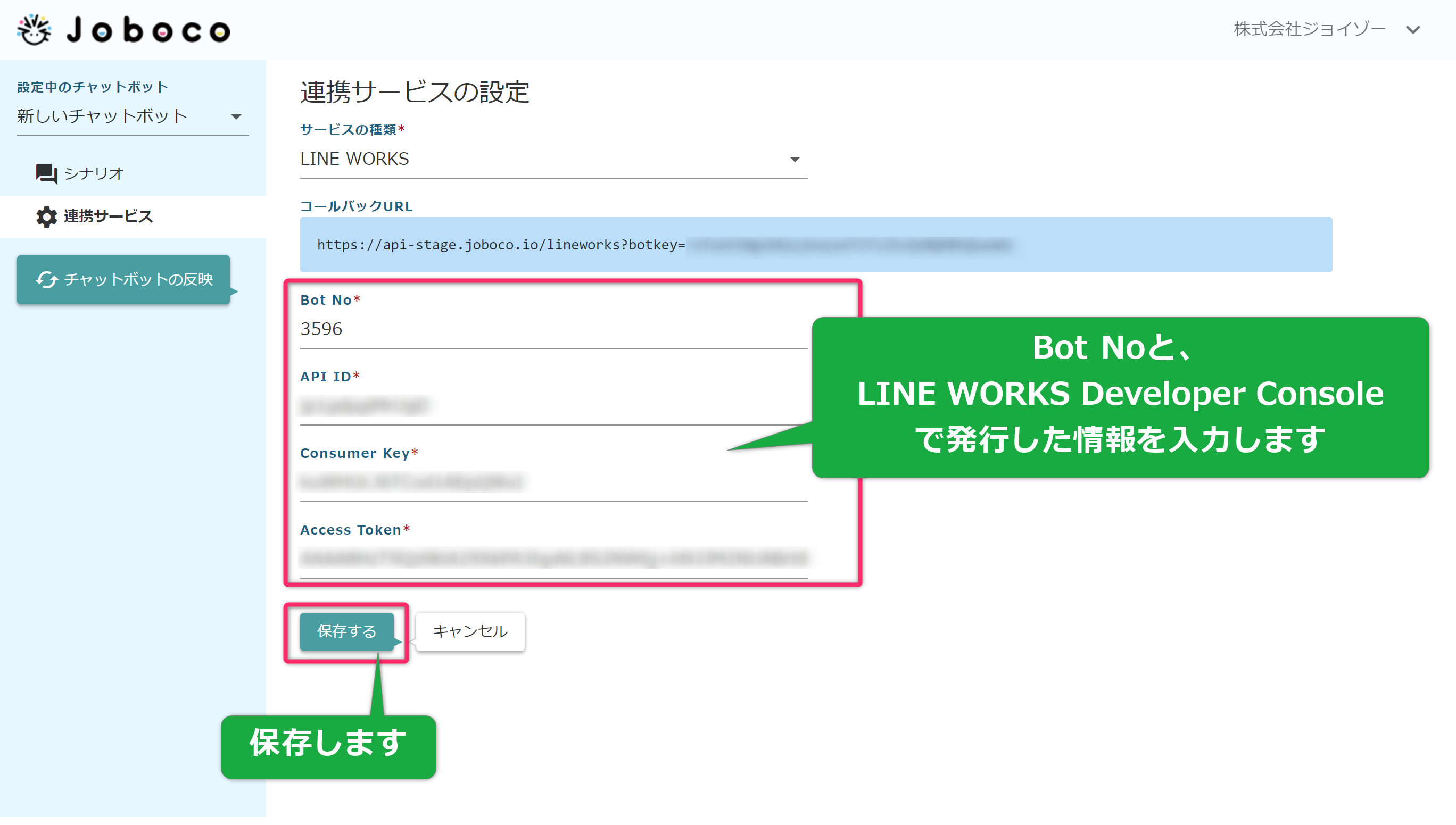
Task: Open the シナリオ sidebar menu item
Action: coord(133,173)
